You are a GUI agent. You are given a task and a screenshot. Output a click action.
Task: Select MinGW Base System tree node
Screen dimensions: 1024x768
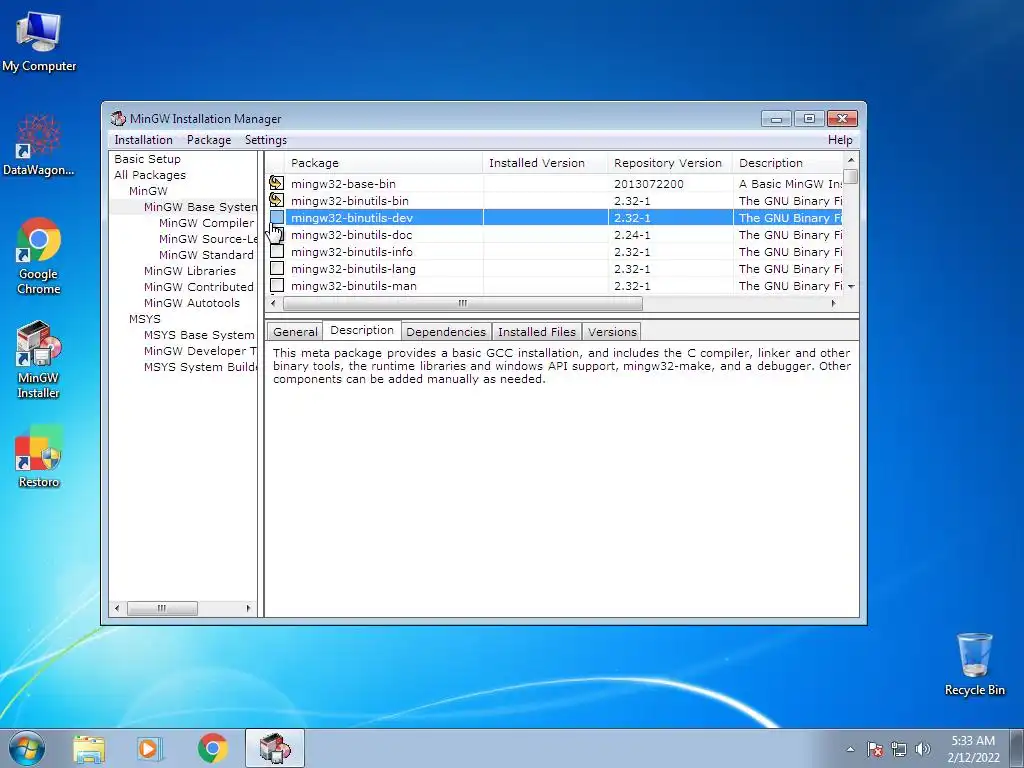[200, 207]
